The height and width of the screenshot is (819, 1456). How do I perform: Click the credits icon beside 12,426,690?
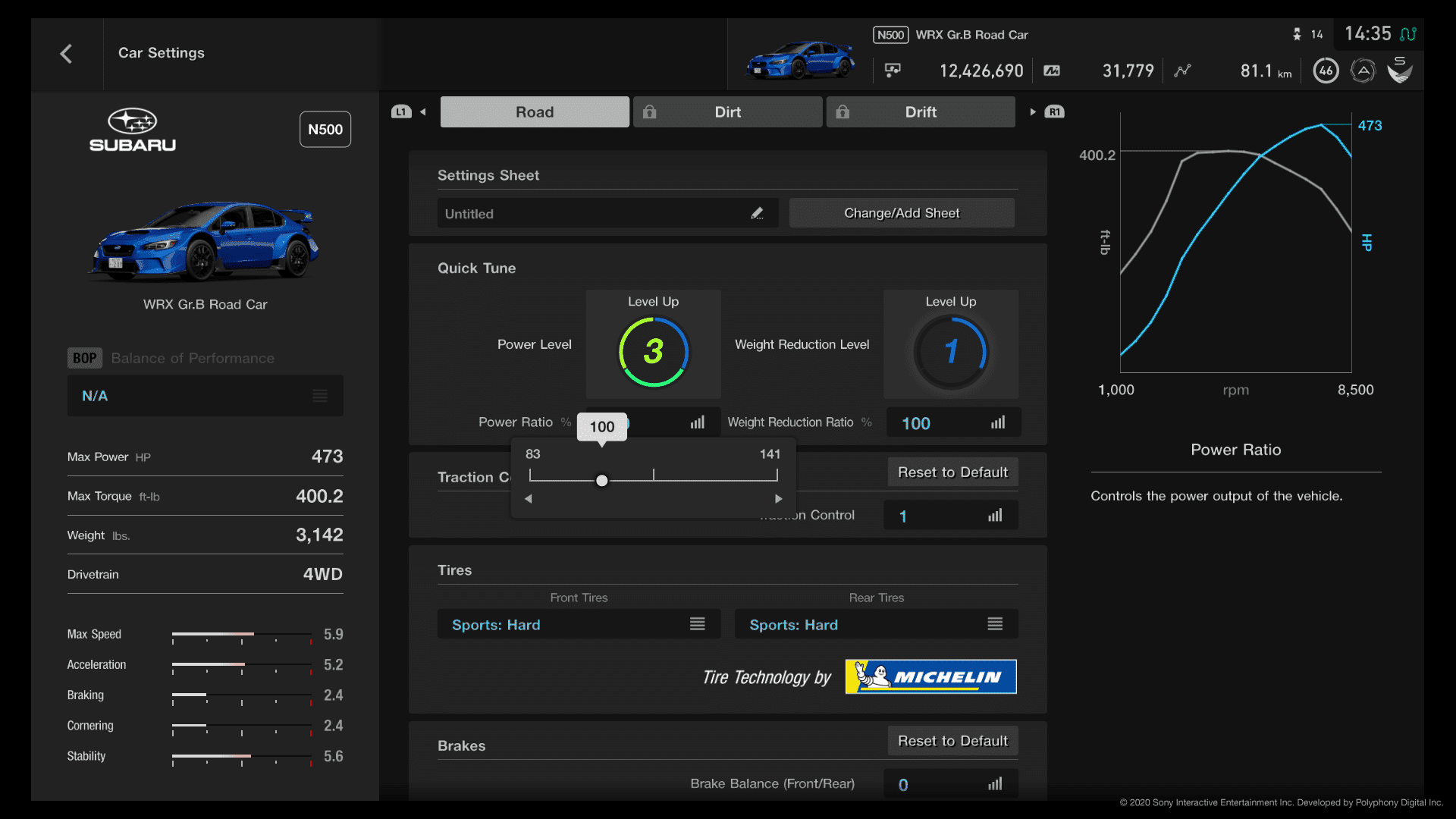click(893, 71)
